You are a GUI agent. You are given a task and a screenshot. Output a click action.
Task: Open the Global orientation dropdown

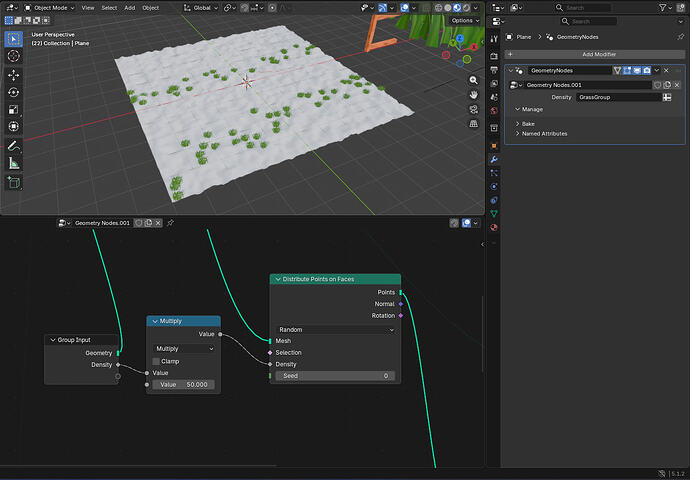[201, 8]
